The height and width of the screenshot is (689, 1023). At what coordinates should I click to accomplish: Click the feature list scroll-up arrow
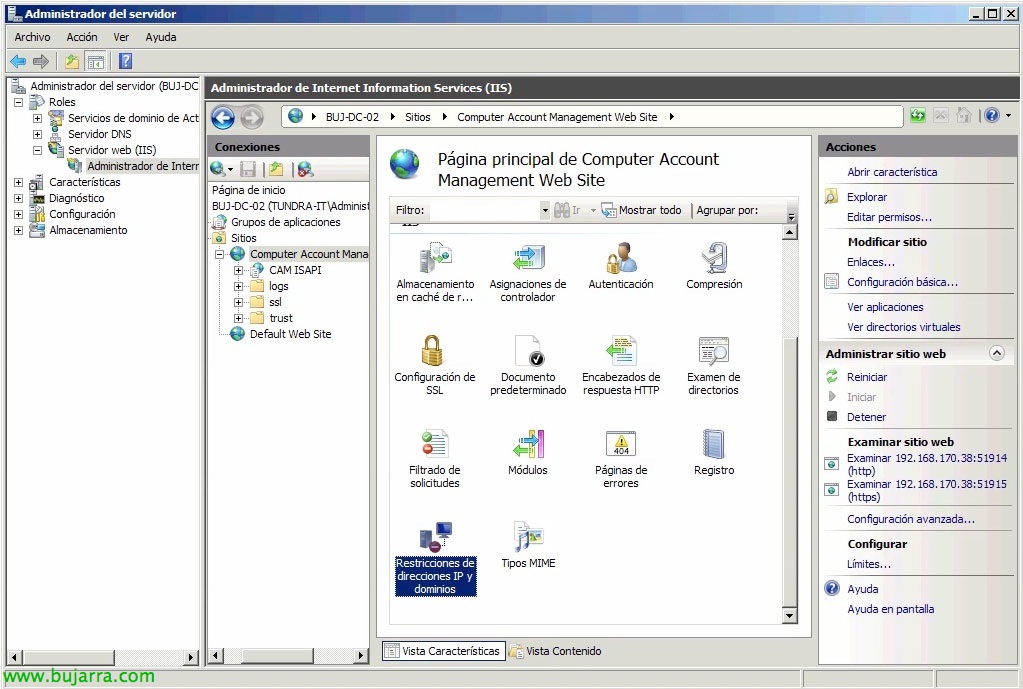tap(789, 232)
